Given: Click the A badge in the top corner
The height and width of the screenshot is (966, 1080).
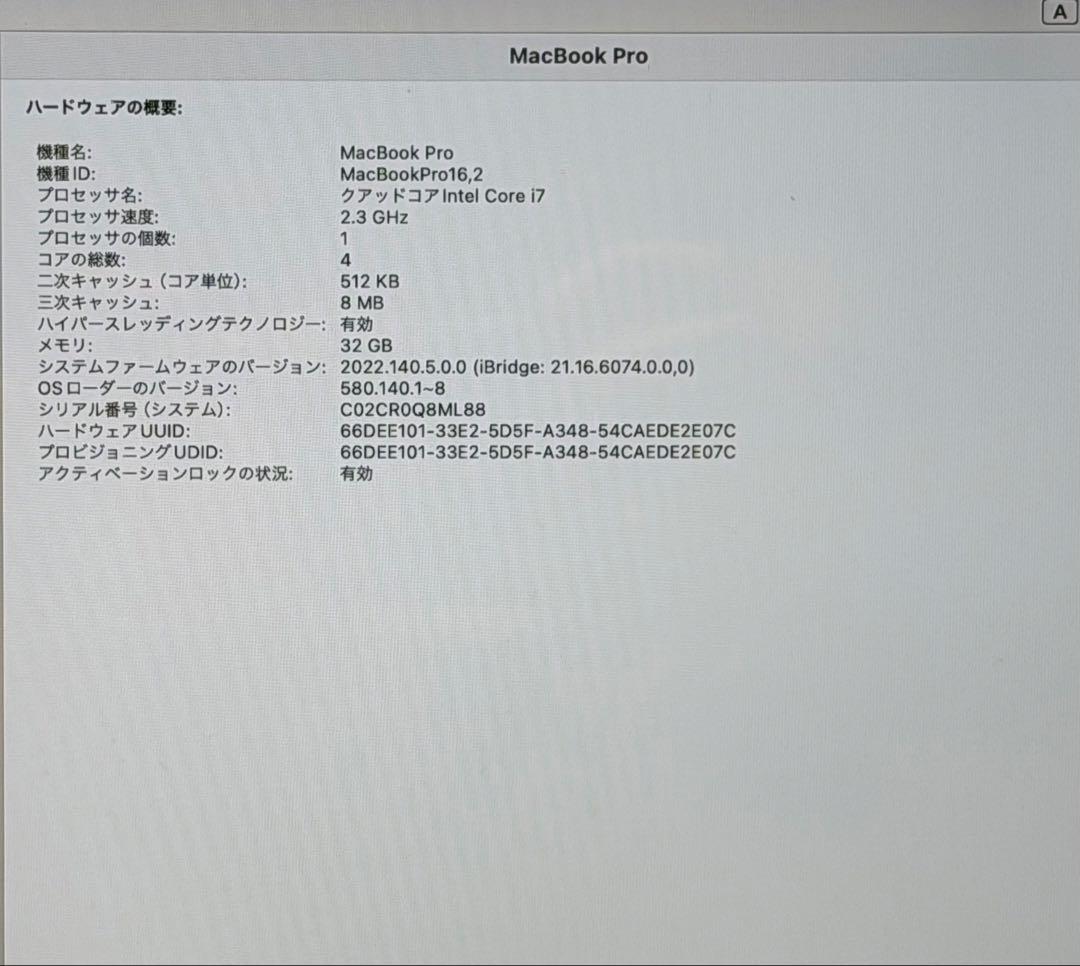Looking at the screenshot, I should coord(1059,11).
